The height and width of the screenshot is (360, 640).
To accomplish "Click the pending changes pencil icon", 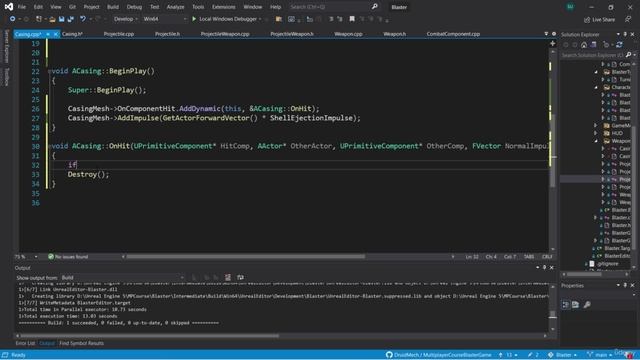I will click(530, 355).
